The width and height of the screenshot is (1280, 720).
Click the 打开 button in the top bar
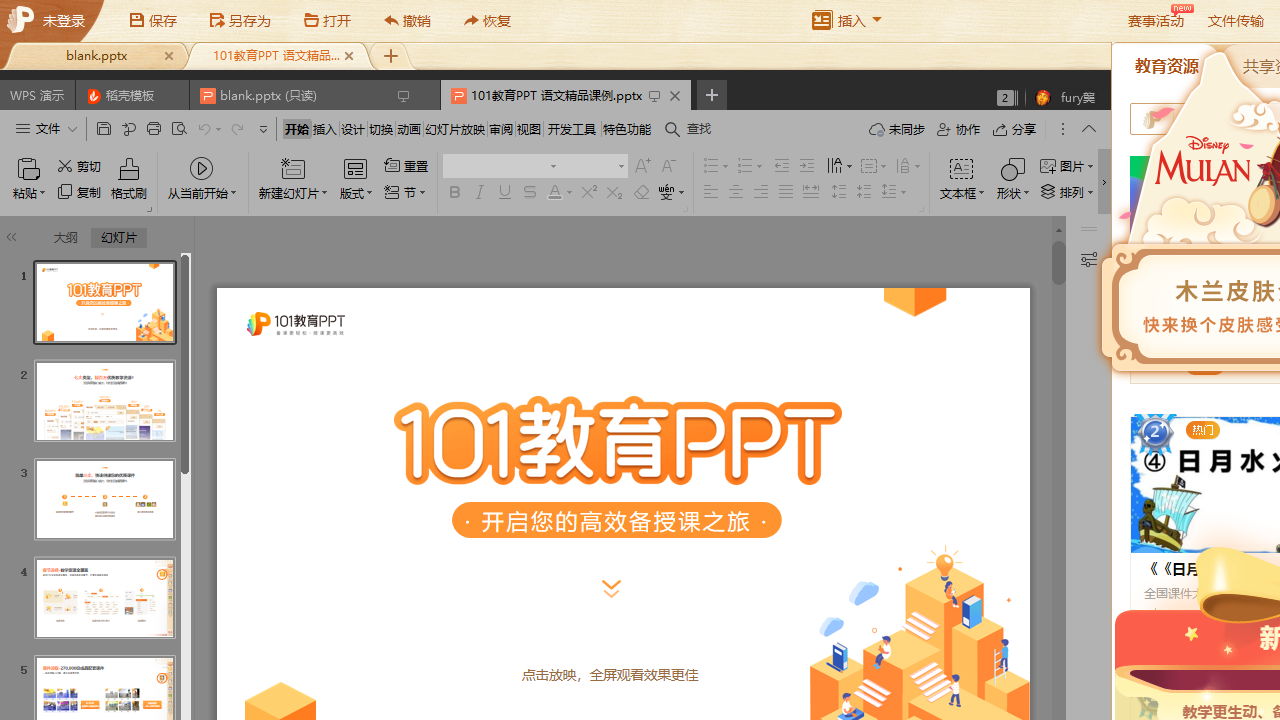[328, 20]
